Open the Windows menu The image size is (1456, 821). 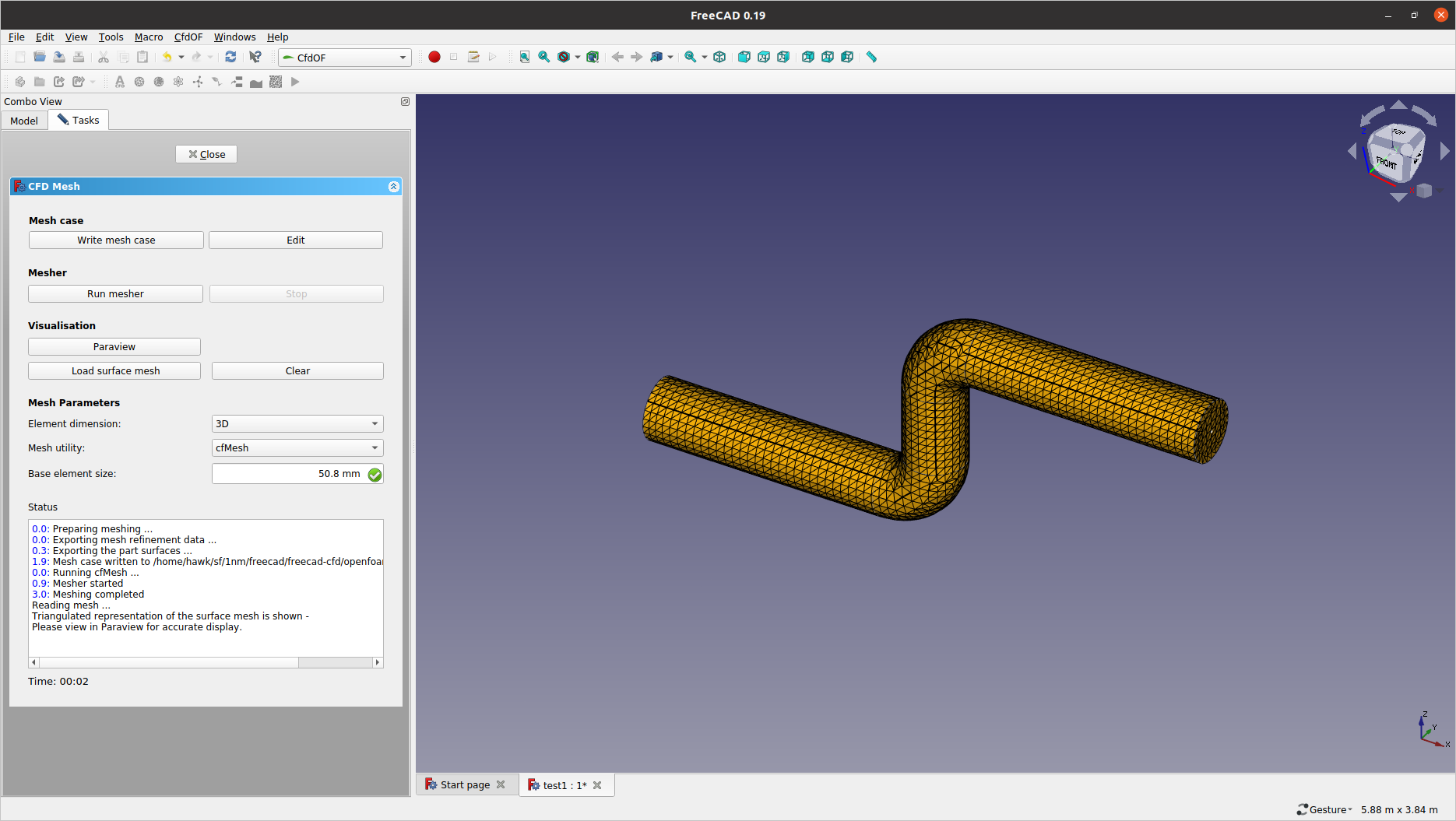pos(235,37)
